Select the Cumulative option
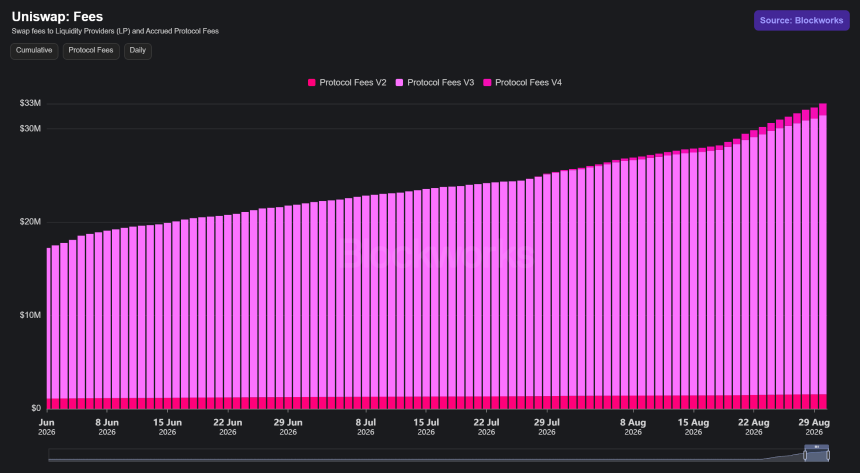The width and height of the screenshot is (860, 473). click(x=34, y=51)
